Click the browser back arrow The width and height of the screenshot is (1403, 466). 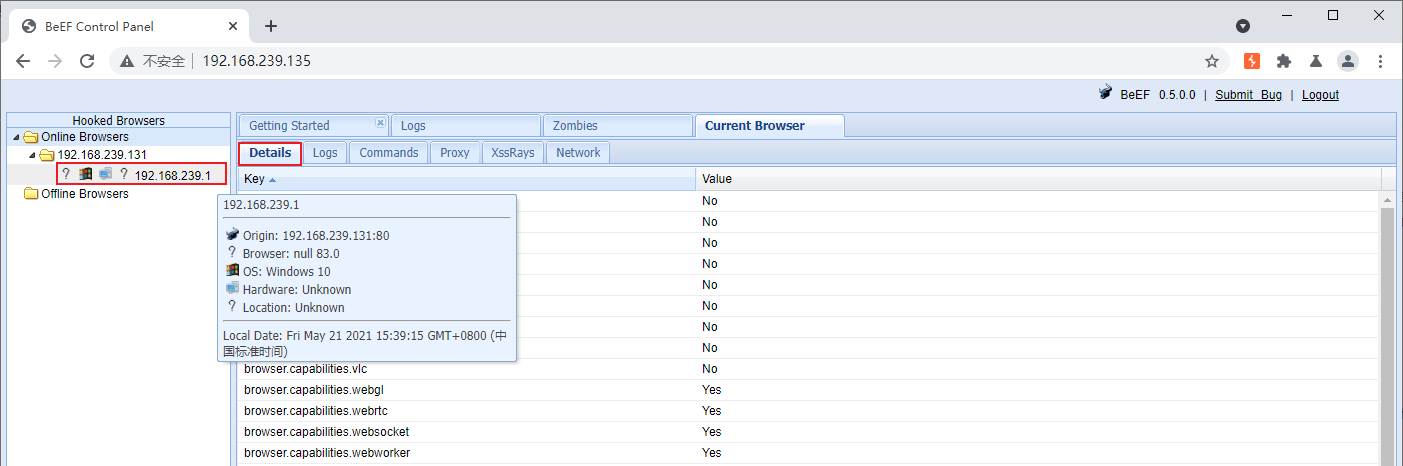[x=23, y=61]
